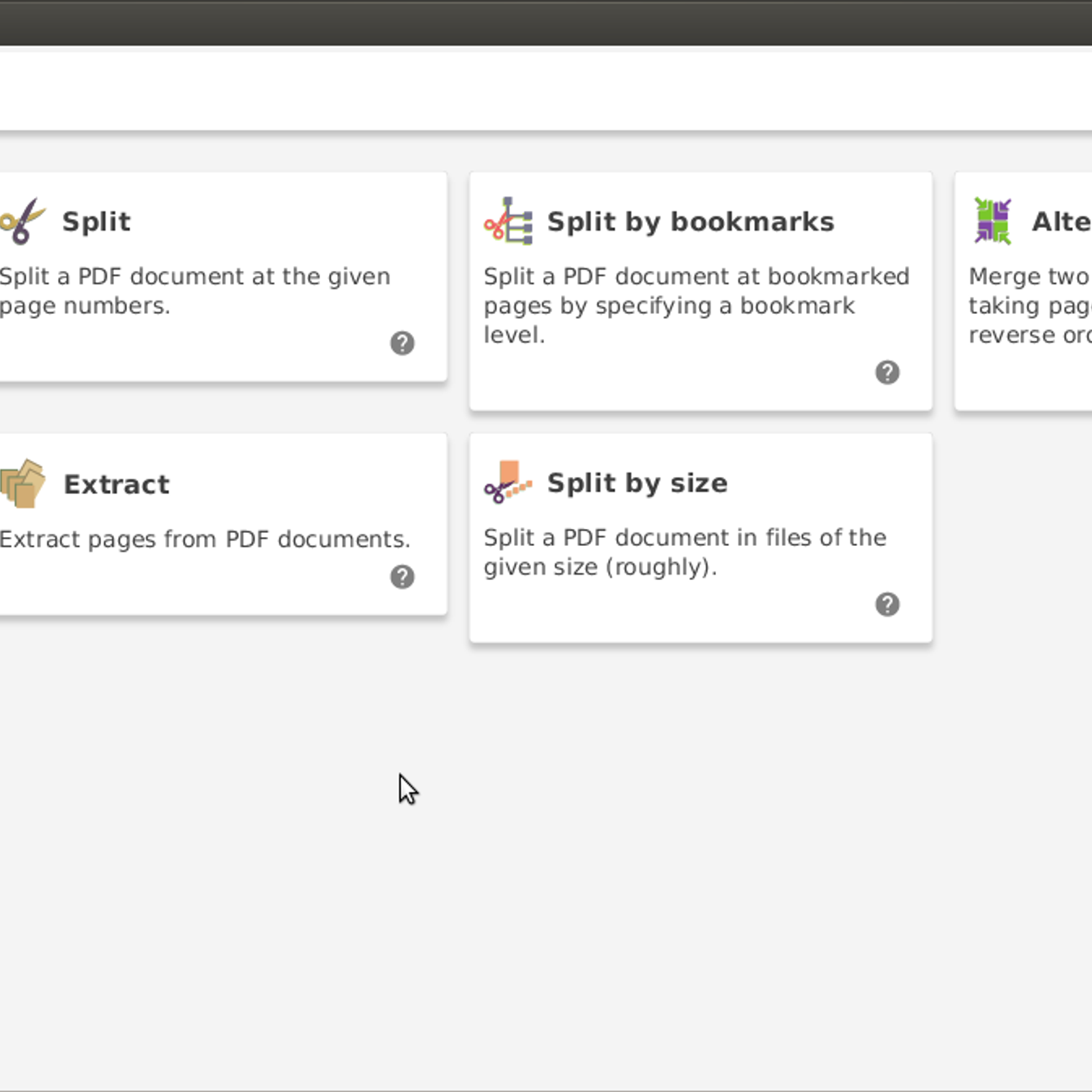Click the Split by bookmarks tree-scissors icon
The height and width of the screenshot is (1092, 1092).
pos(508,221)
